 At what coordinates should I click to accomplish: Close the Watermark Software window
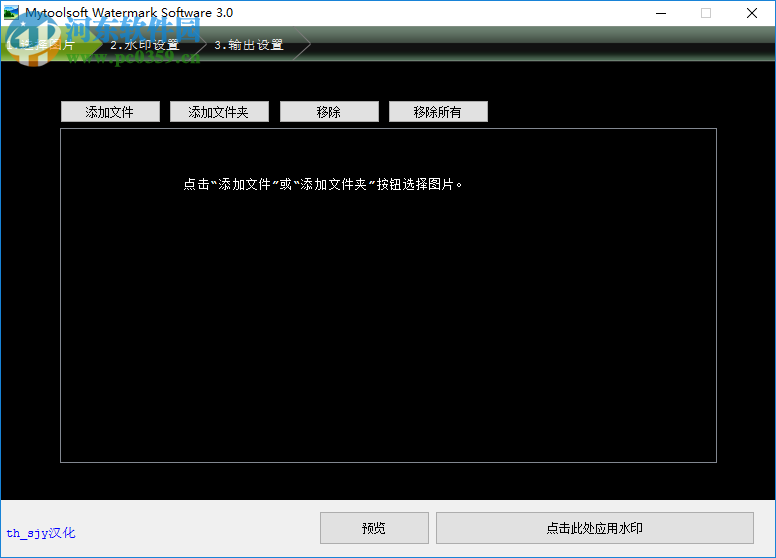pyautogui.click(x=752, y=13)
